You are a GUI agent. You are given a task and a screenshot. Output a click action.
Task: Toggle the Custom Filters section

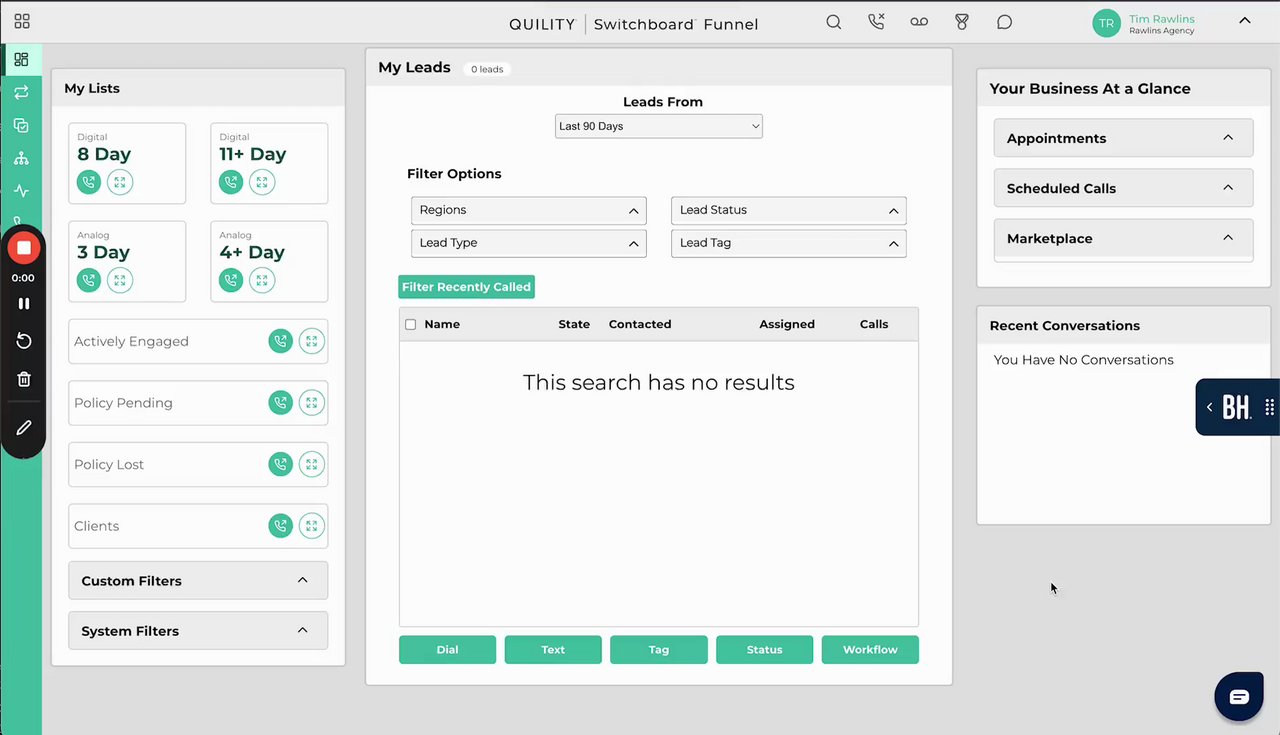click(198, 581)
